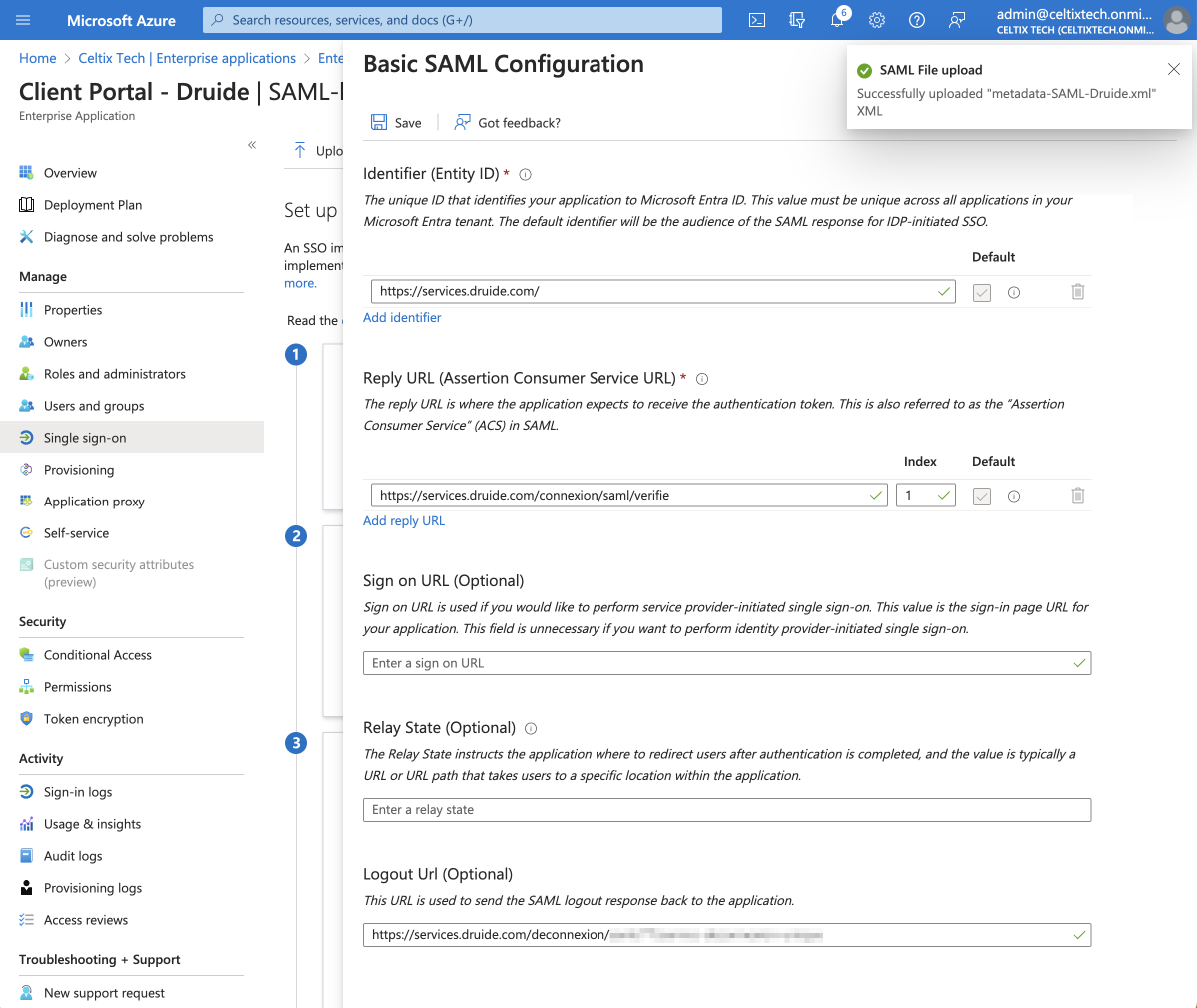This screenshot has height=1008, width=1197.
Task: Open the portal settings gear
Action: (877, 20)
